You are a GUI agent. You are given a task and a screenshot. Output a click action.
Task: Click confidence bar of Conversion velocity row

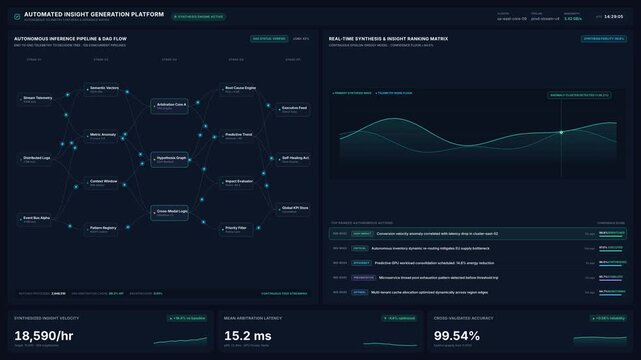point(612,237)
